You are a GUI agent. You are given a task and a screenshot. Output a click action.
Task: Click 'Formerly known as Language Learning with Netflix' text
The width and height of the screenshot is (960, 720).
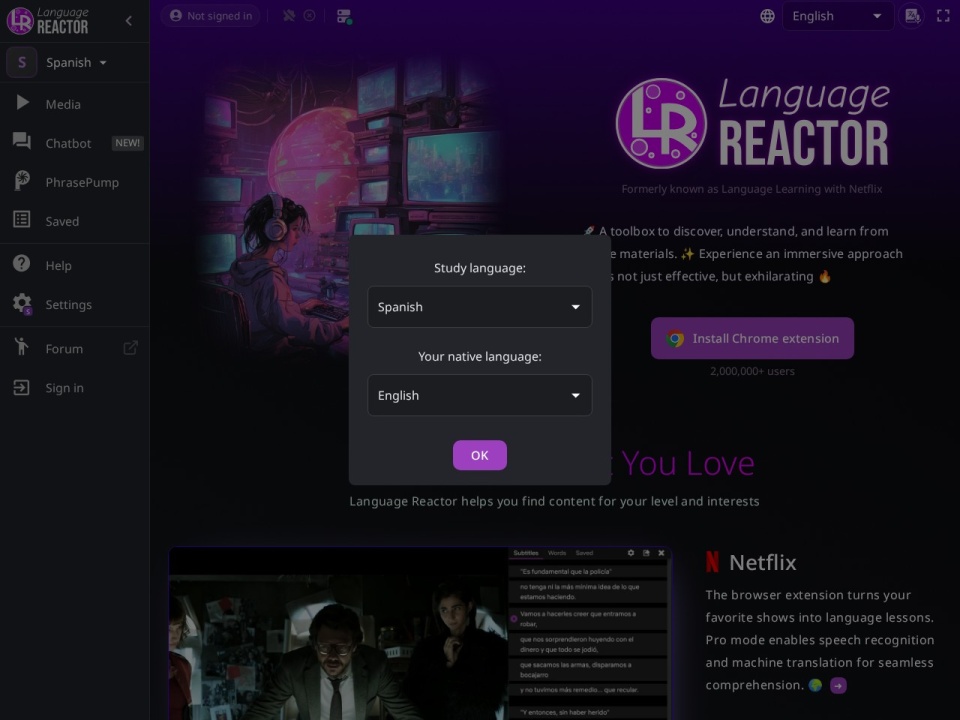752,189
